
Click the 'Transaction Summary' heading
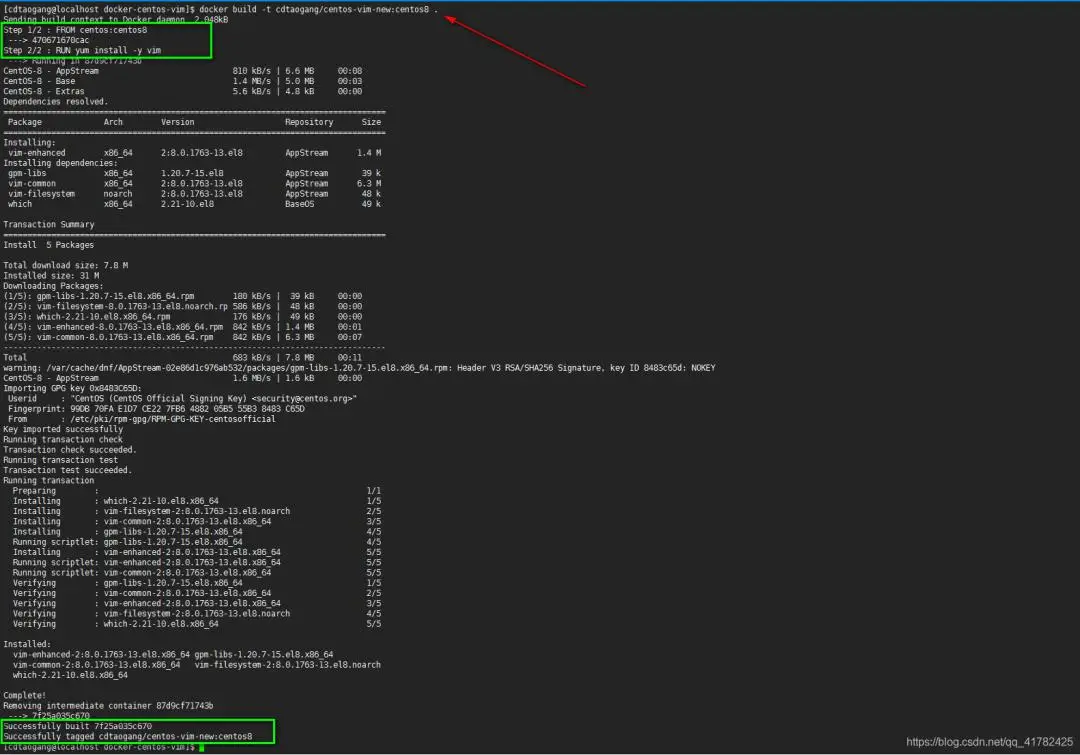(x=49, y=225)
